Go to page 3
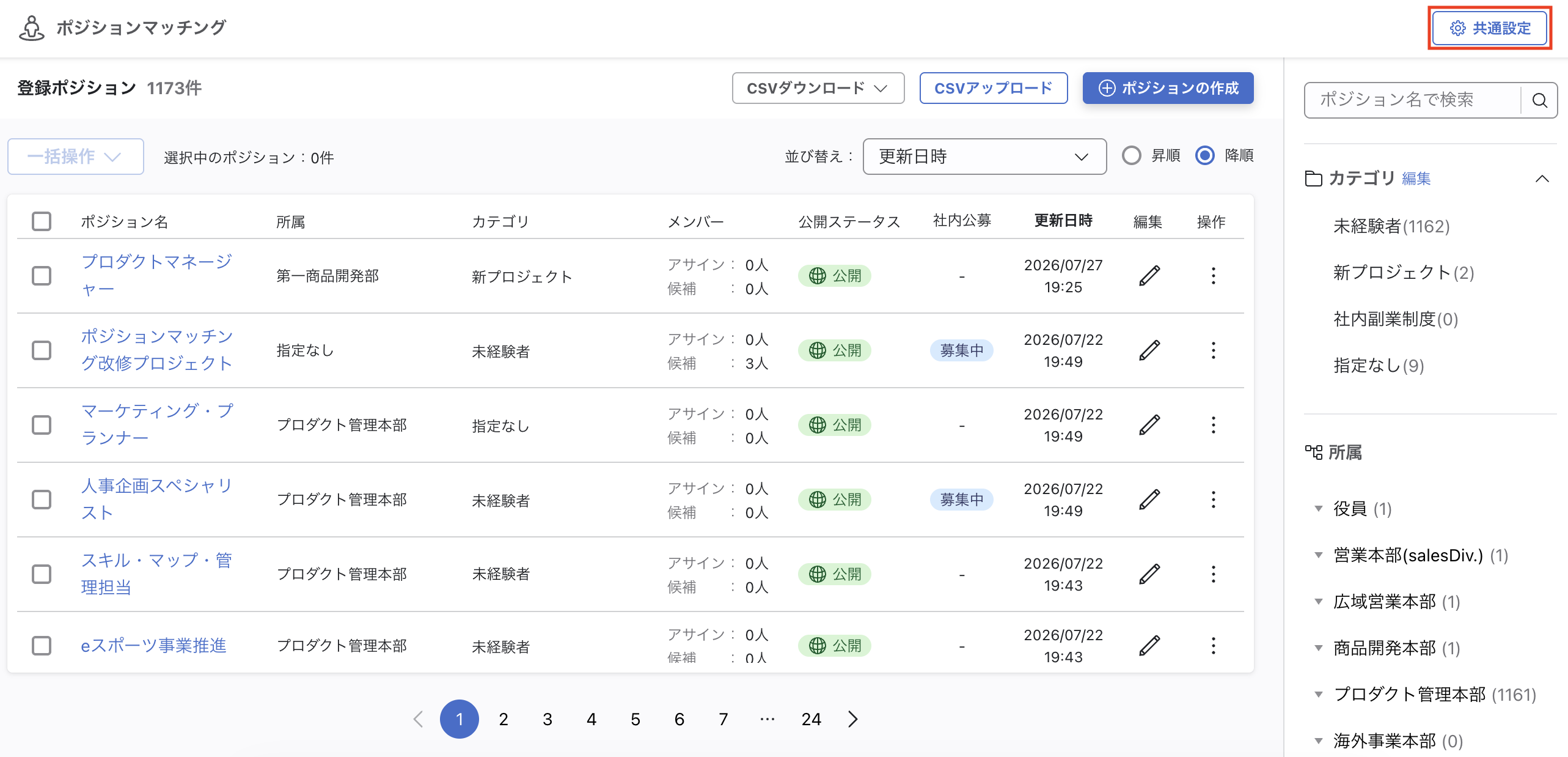Image resolution: width=1568 pixels, height=757 pixels. point(548,719)
